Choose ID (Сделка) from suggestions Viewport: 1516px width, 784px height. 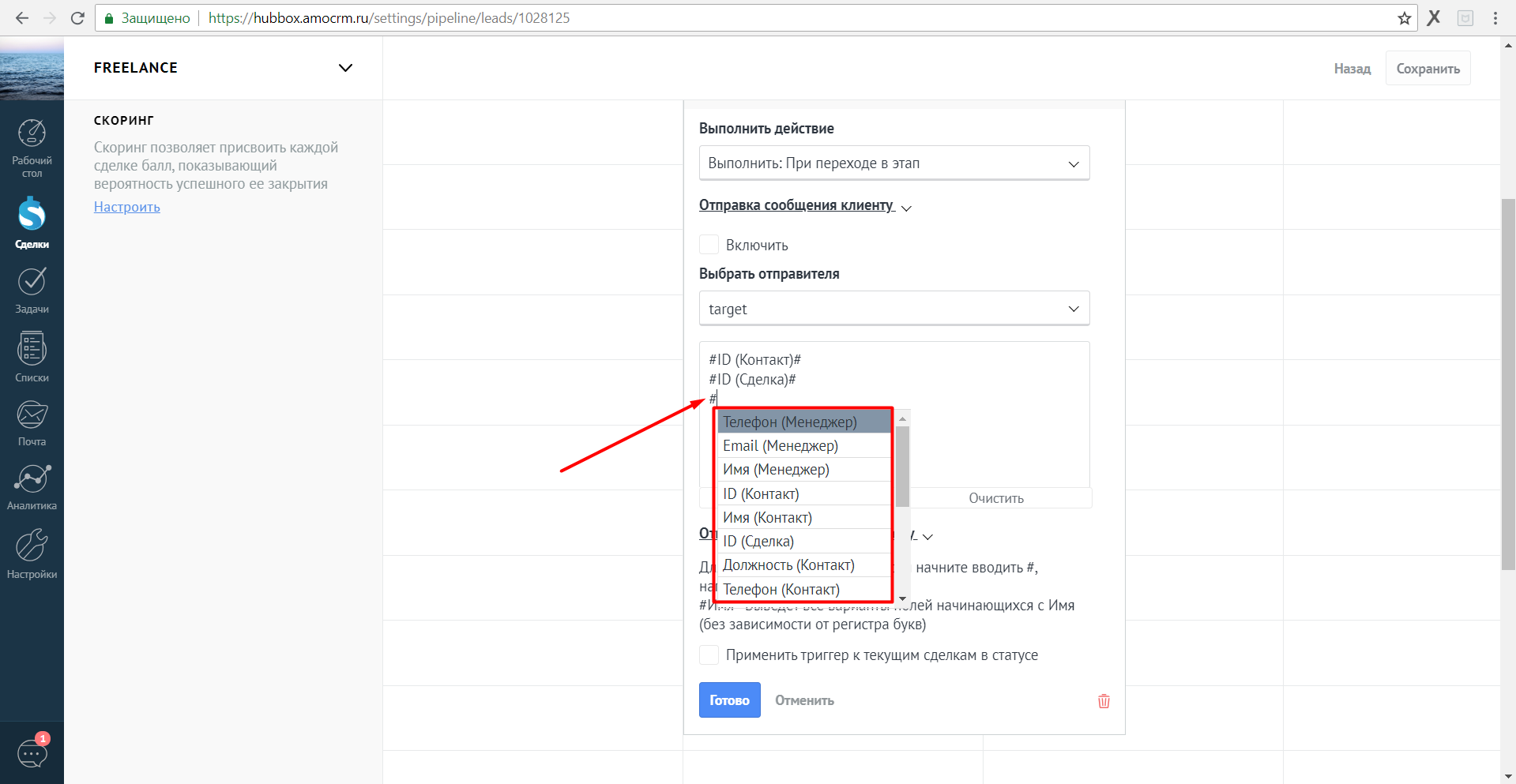pos(804,542)
